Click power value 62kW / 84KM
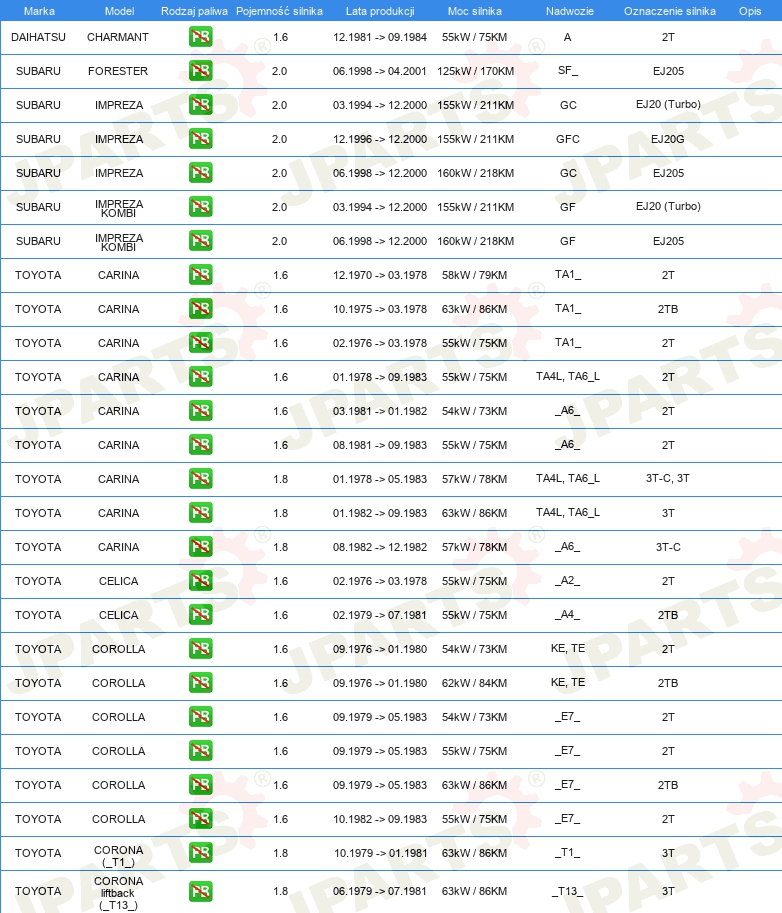This screenshot has height=913, width=782. [475, 683]
